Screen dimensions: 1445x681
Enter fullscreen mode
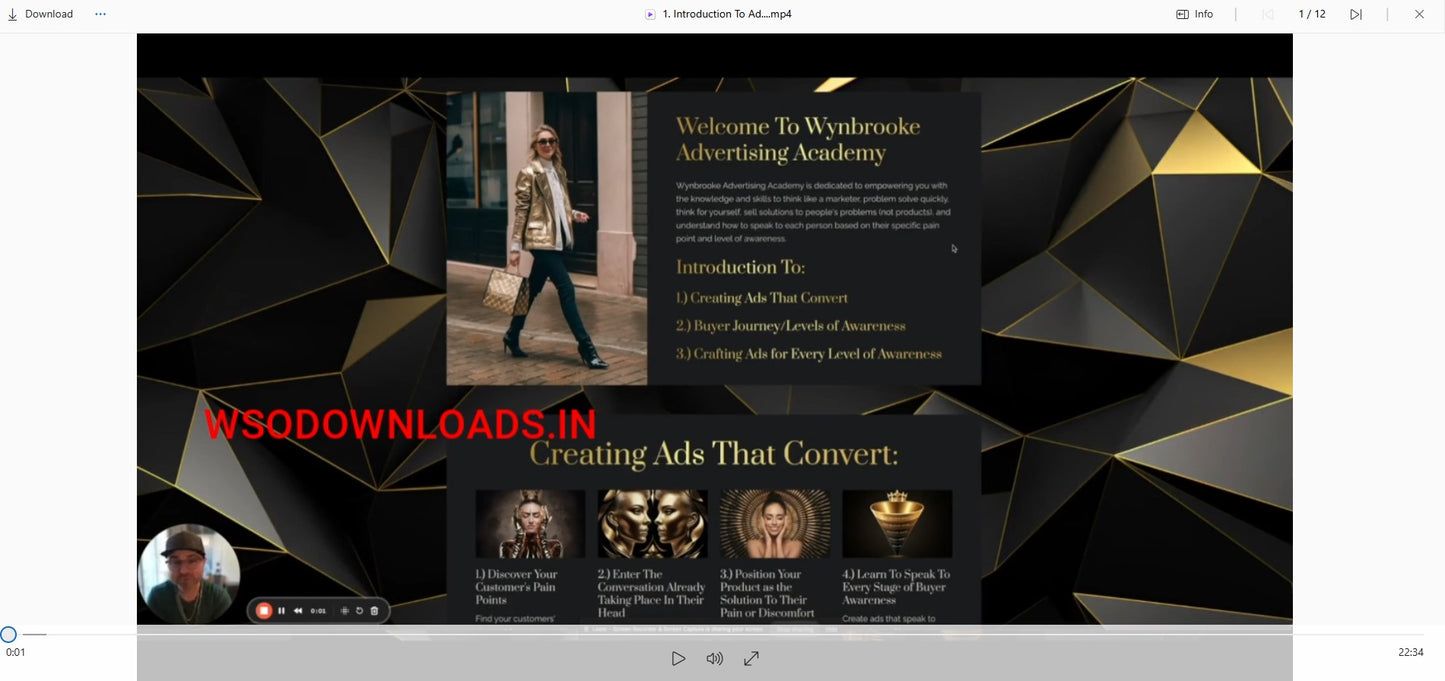(751, 658)
